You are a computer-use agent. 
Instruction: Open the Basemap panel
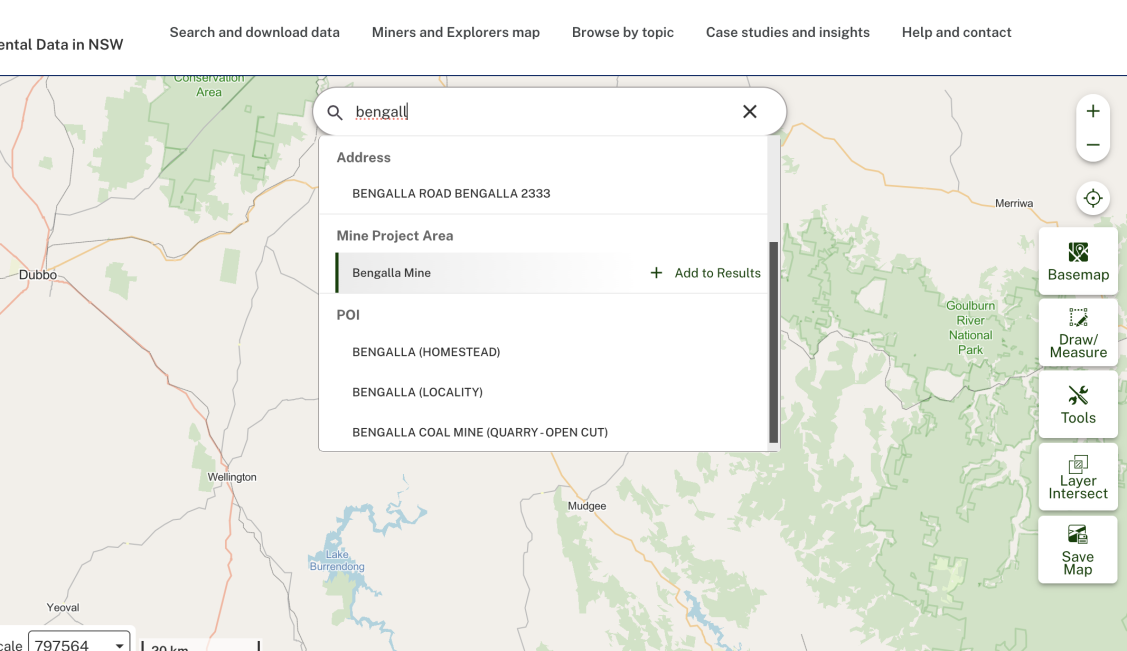(x=1078, y=262)
